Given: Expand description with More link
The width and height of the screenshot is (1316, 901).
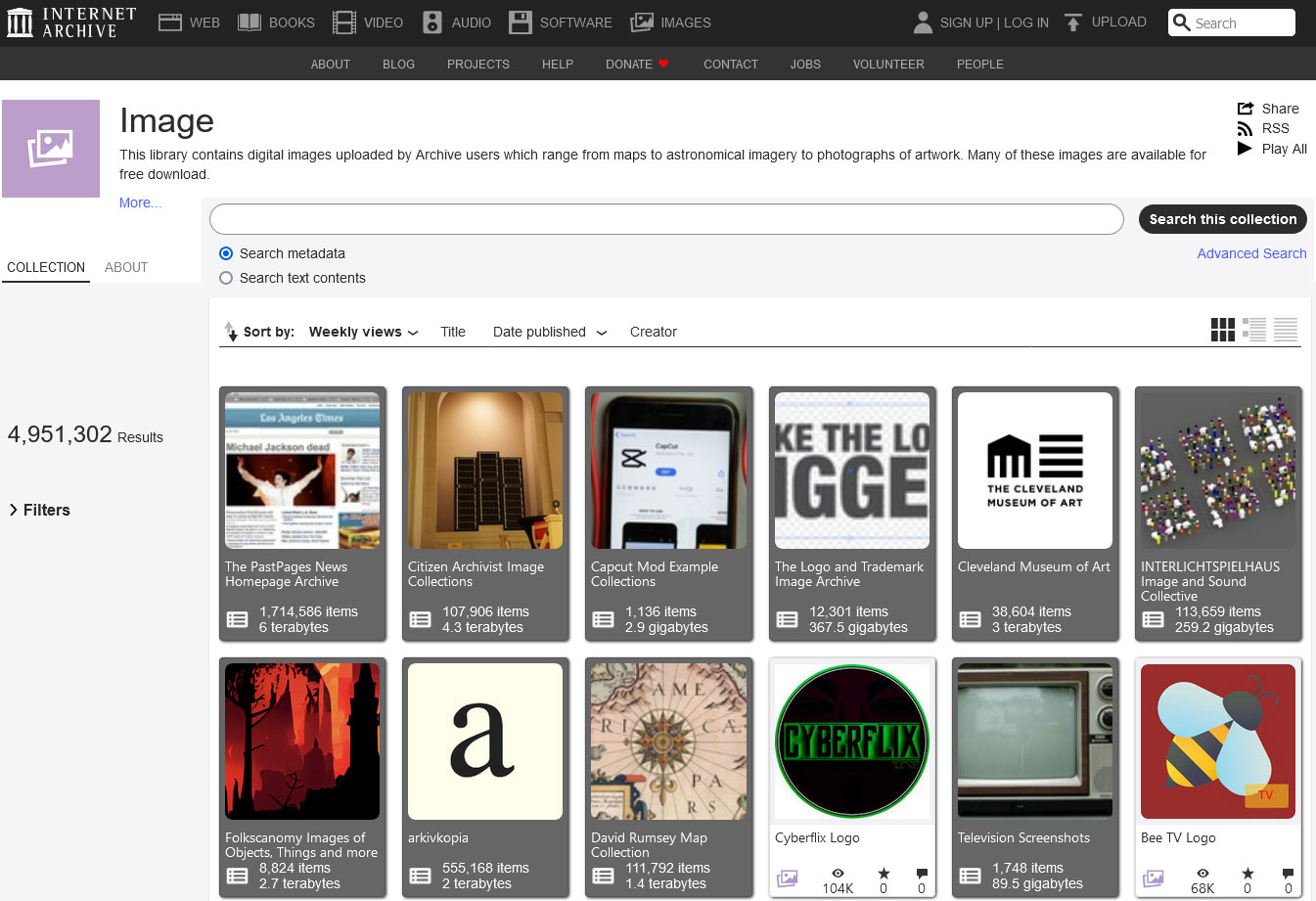Looking at the screenshot, I should click(141, 203).
